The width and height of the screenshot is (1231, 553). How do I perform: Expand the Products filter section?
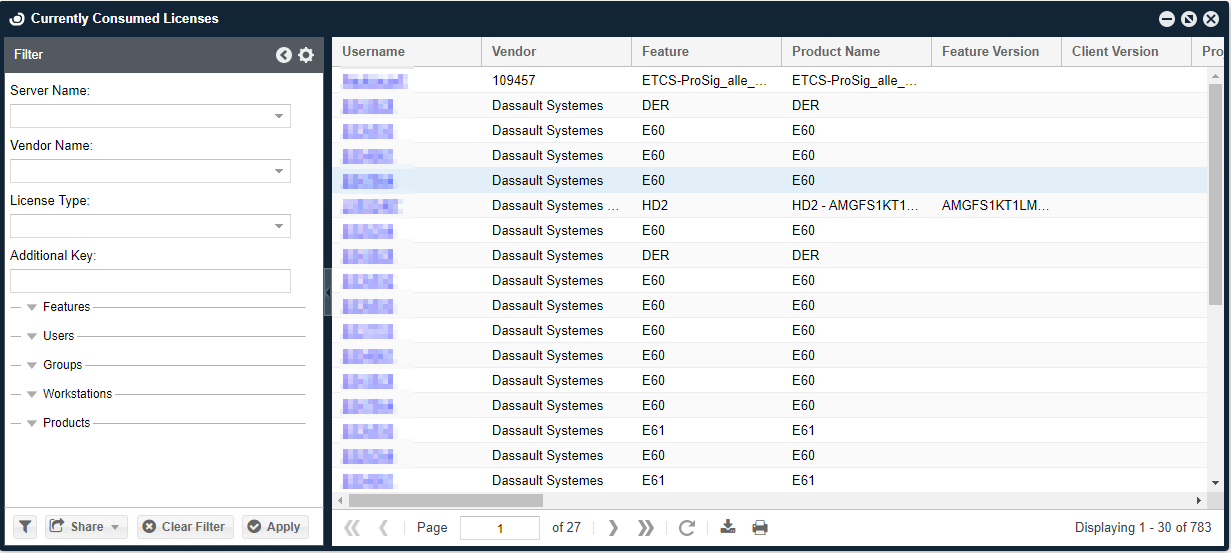pyautogui.click(x=32, y=423)
